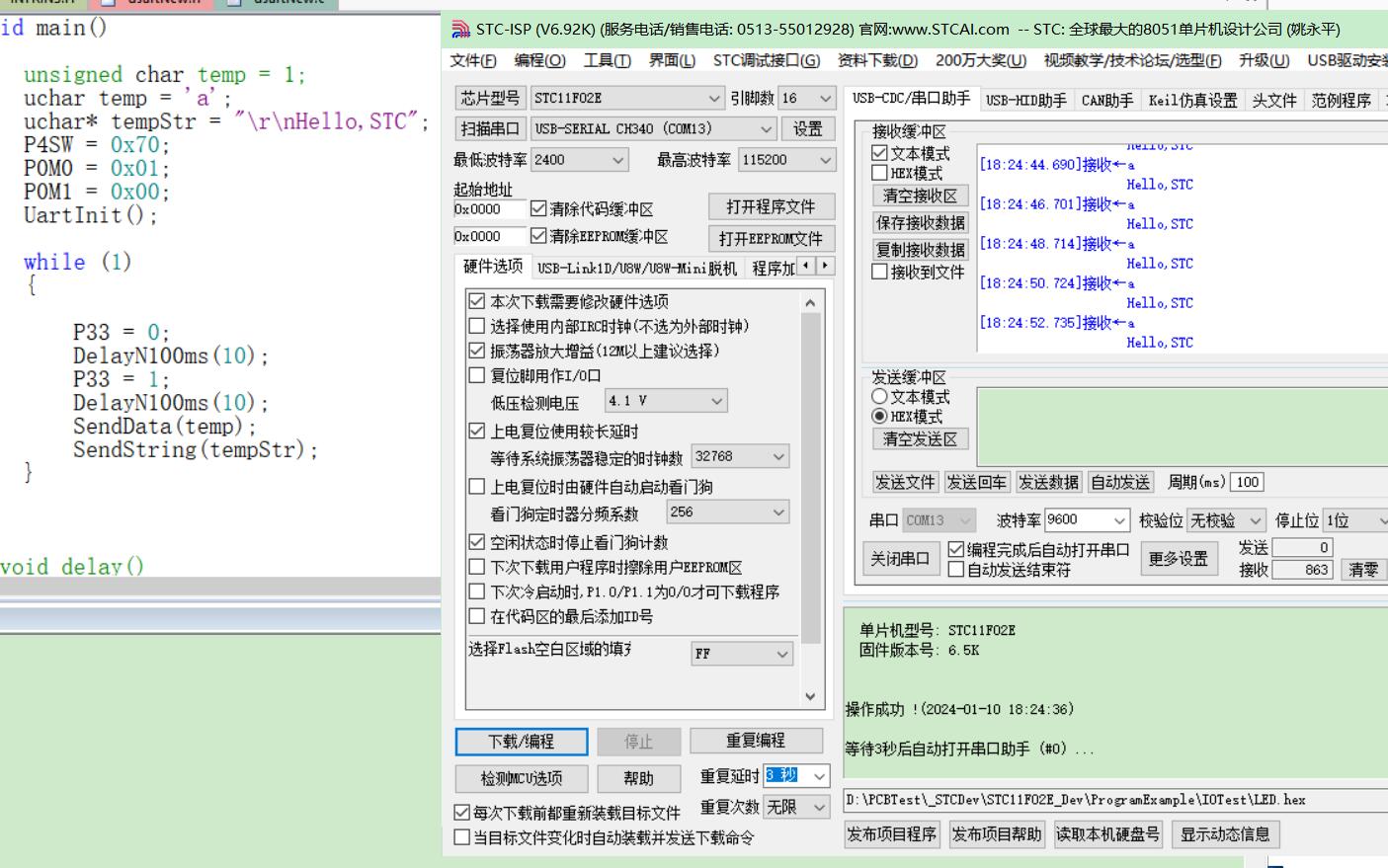Open the oscillator stable clocks 32768 dropdown
Viewport: 1388px width, 868px height.
[740, 456]
